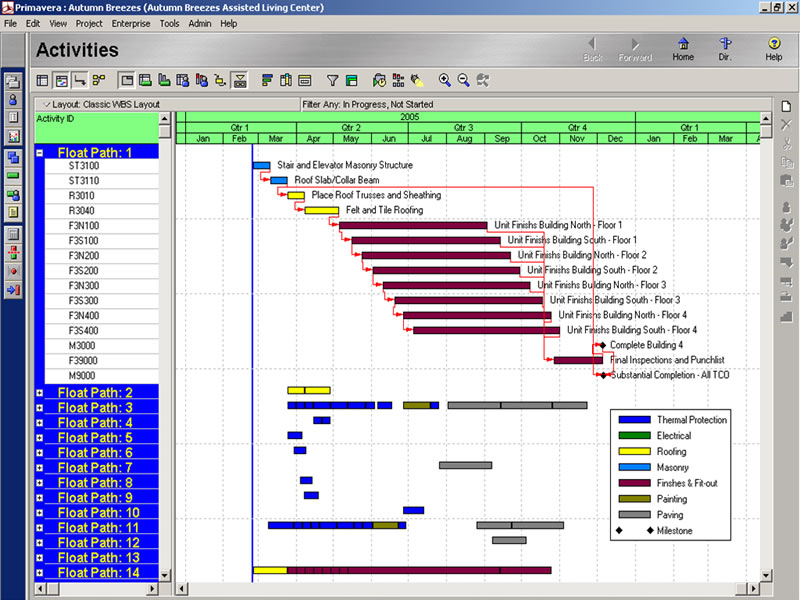
Task: Click the Zoom Out magnifier icon
Action: coord(464,80)
